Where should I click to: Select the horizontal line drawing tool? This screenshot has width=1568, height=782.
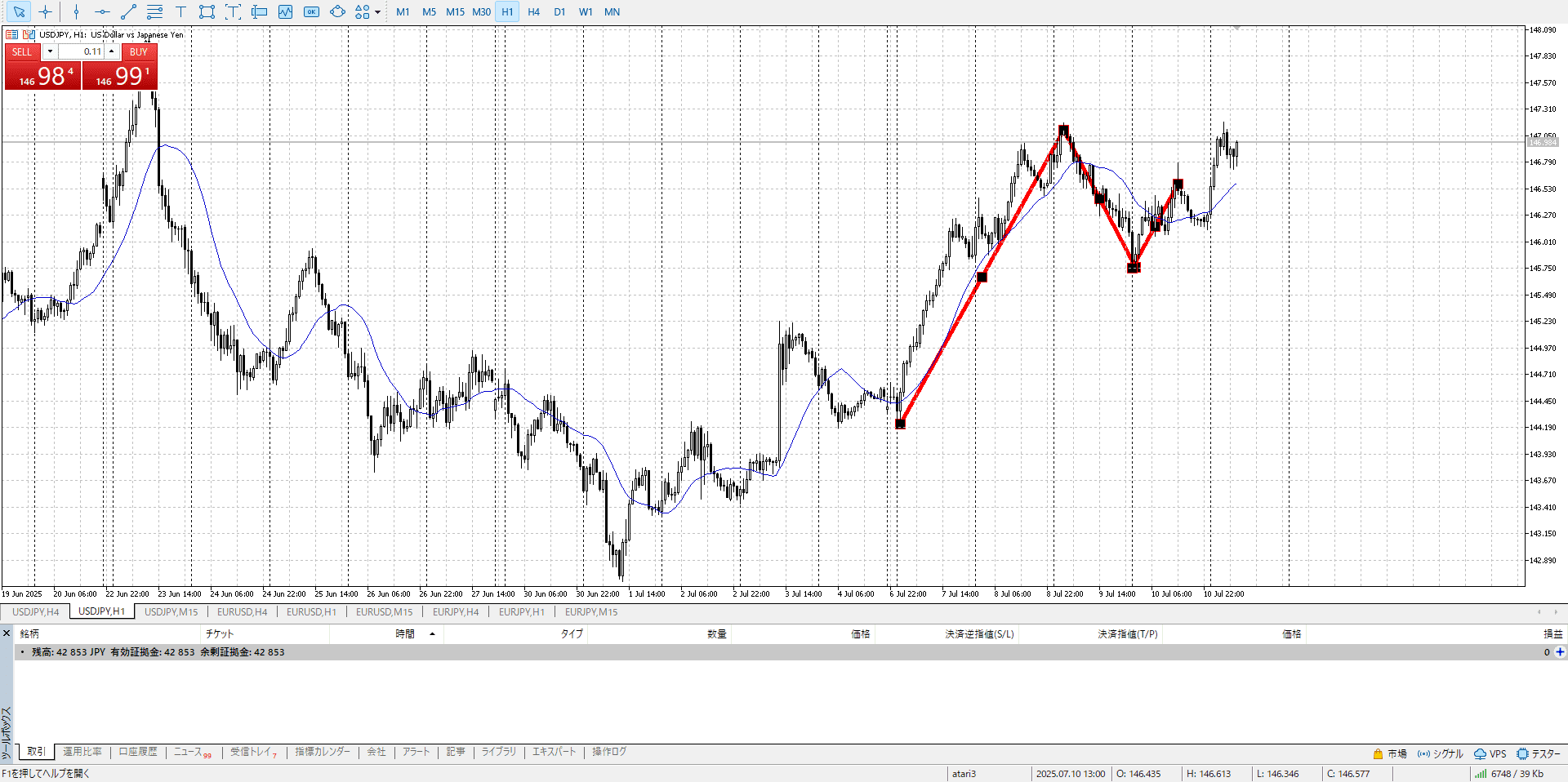102,12
